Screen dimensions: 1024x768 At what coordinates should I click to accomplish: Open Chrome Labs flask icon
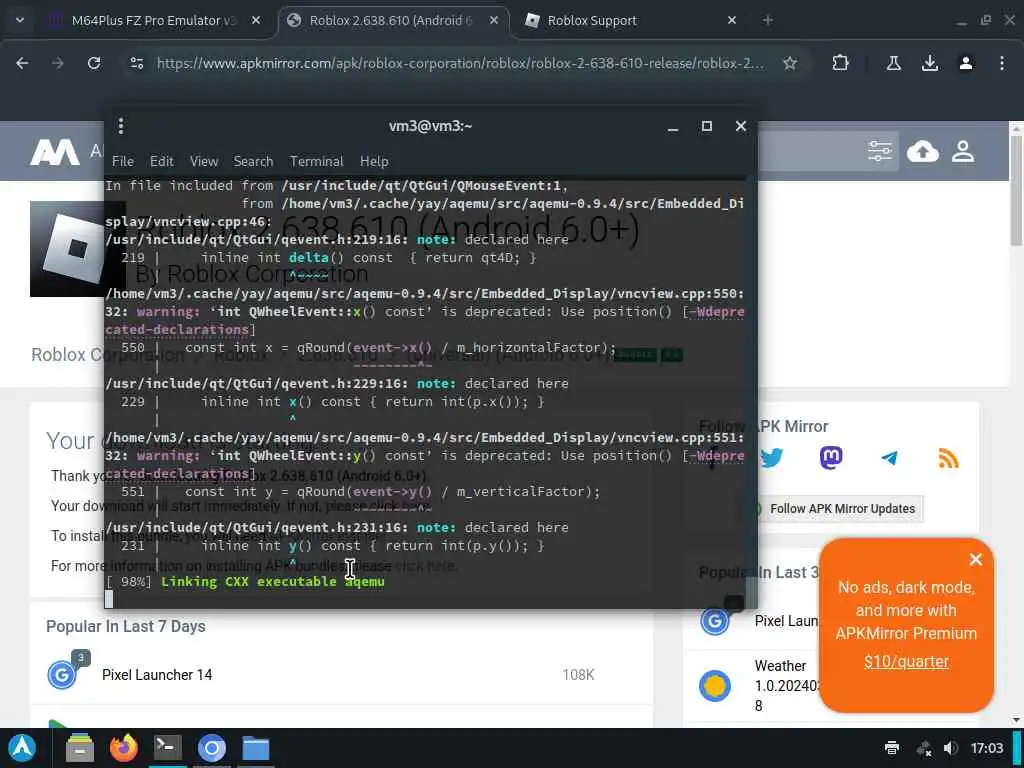(x=893, y=63)
